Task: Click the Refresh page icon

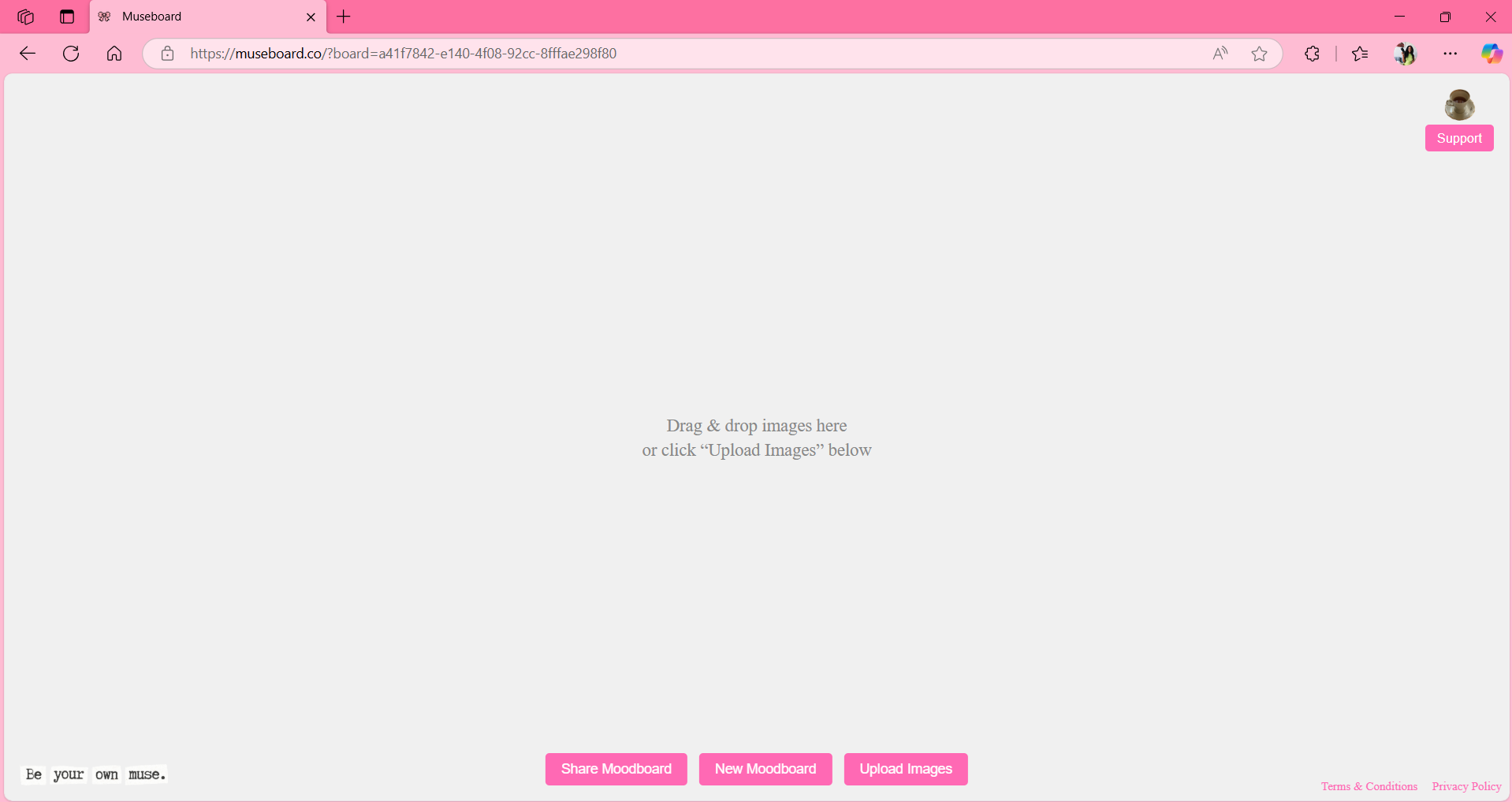Action: click(70, 53)
